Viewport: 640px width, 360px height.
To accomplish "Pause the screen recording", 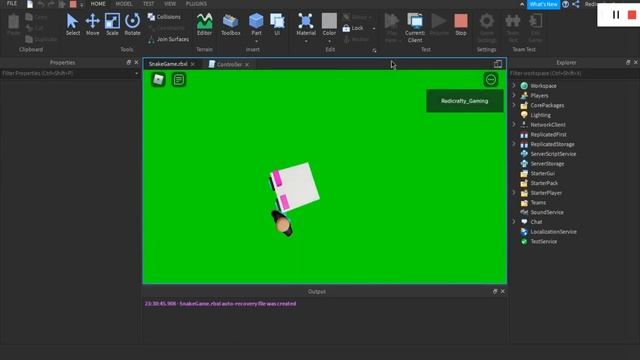I will (616, 15).
